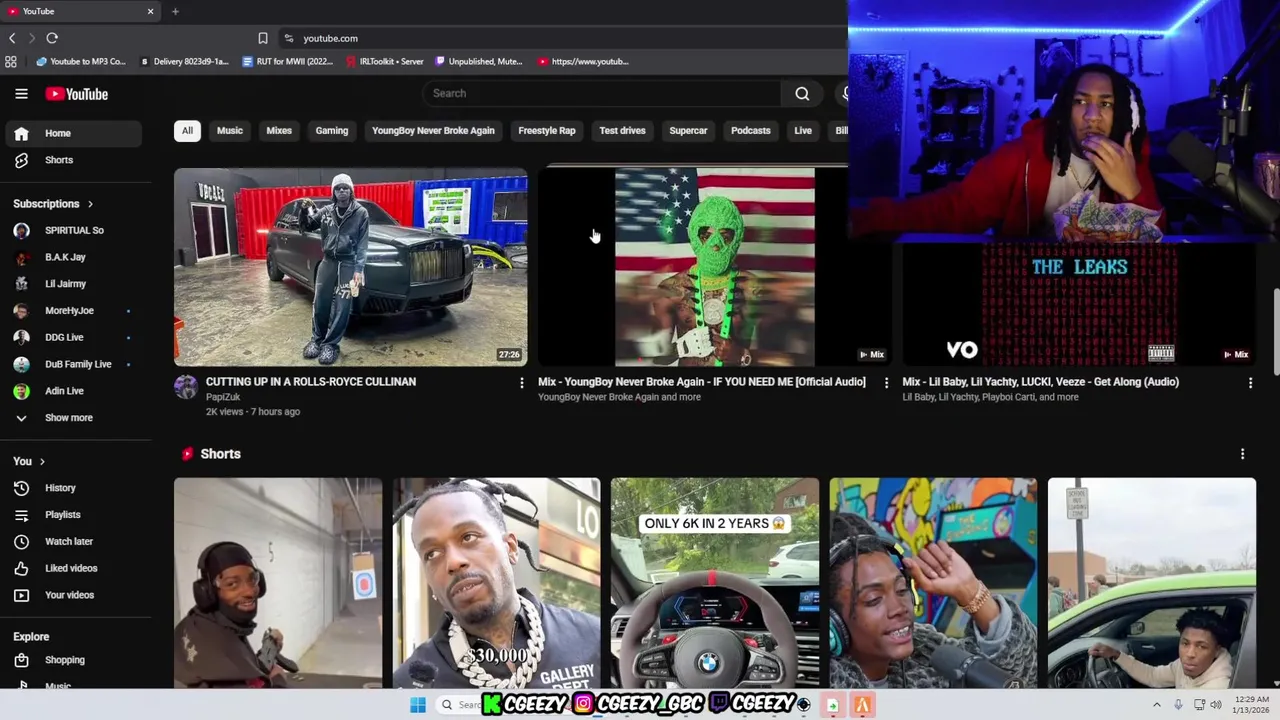Select the Test drives chip
The image size is (1280, 720).
(622, 131)
